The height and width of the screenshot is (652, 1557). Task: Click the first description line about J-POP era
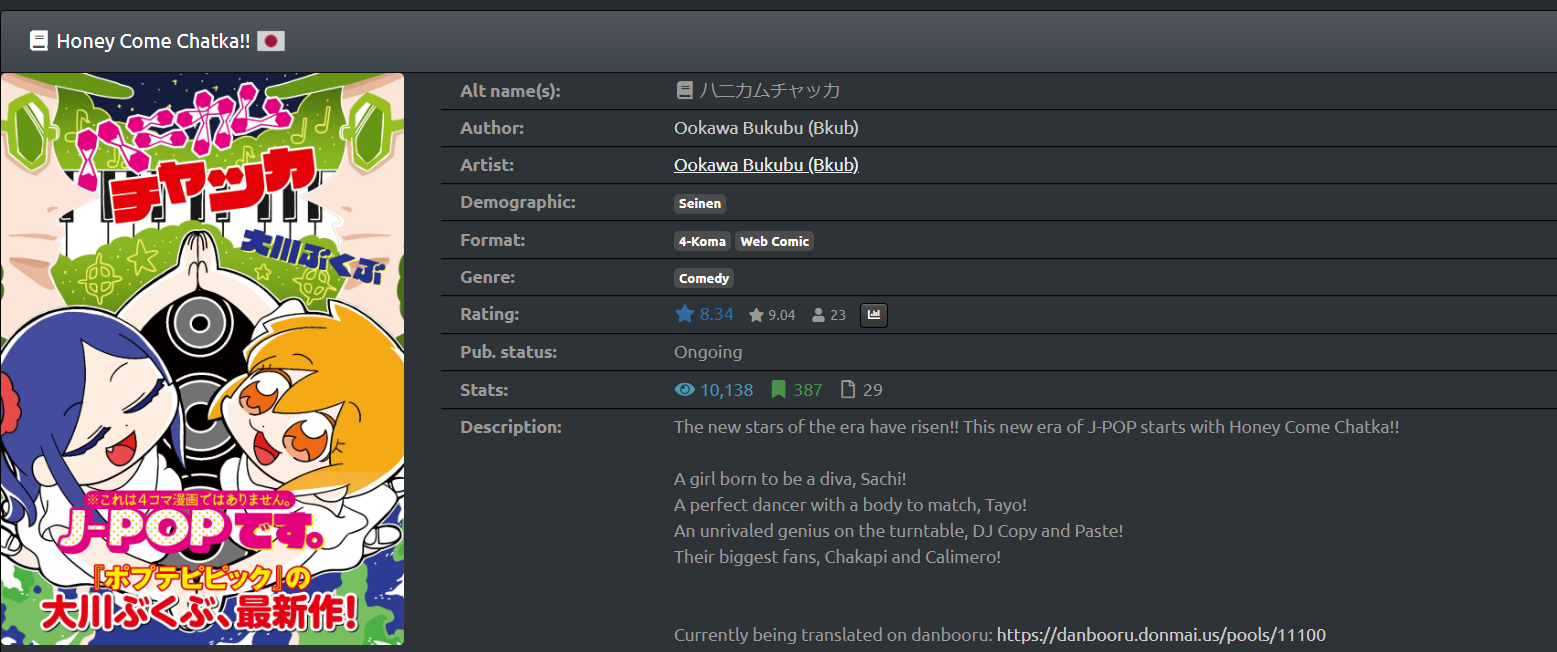(1036, 427)
